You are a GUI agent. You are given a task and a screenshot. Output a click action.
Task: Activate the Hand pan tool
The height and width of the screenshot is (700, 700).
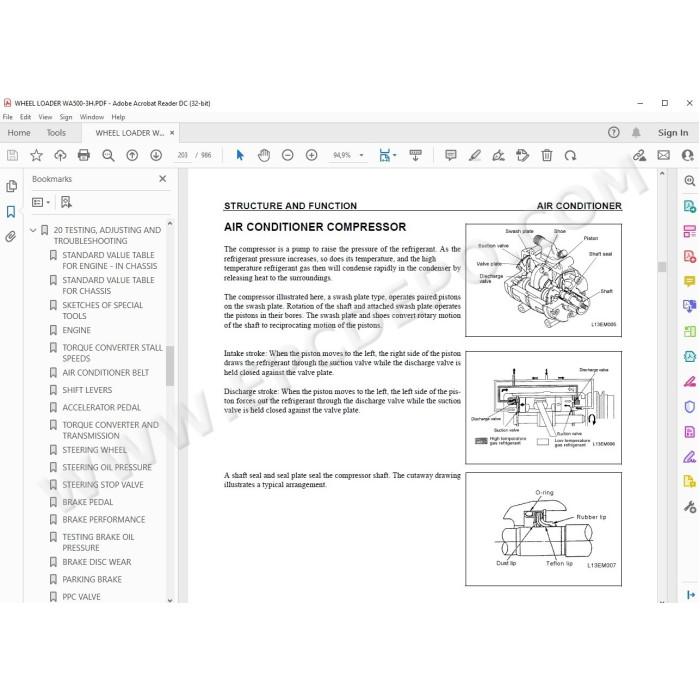click(264, 155)
